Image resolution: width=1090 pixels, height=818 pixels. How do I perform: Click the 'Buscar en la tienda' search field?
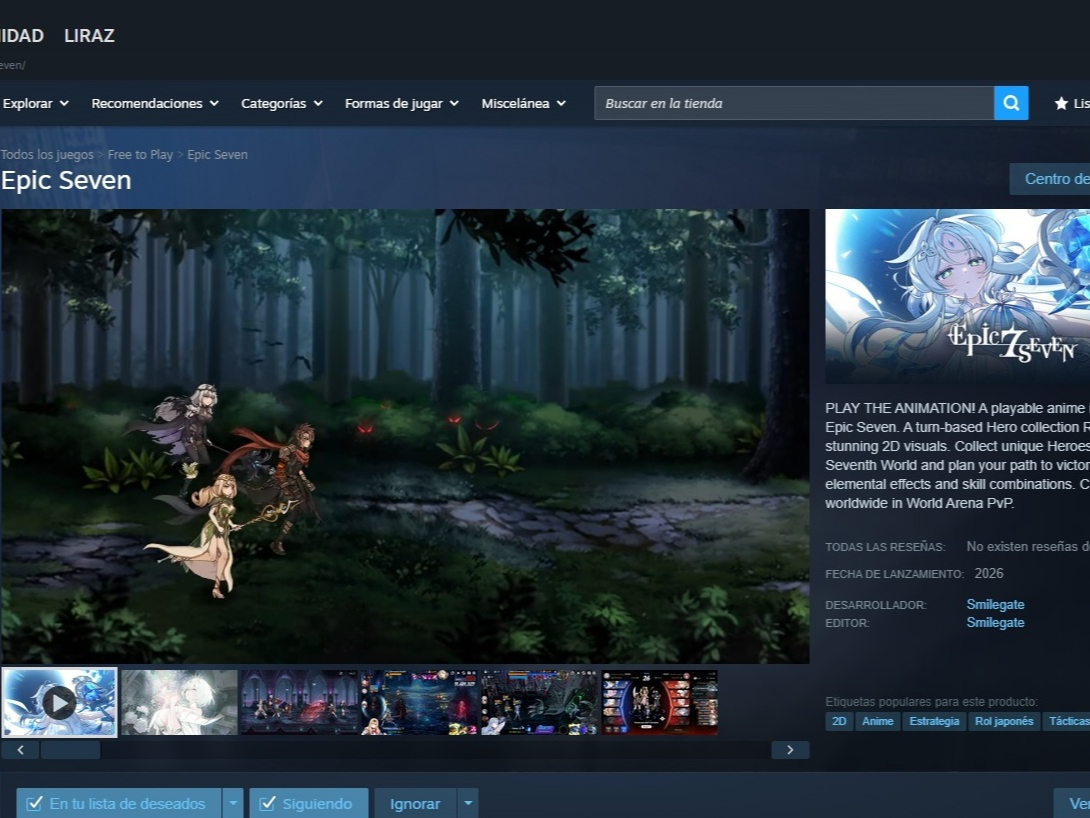[794, 103]
